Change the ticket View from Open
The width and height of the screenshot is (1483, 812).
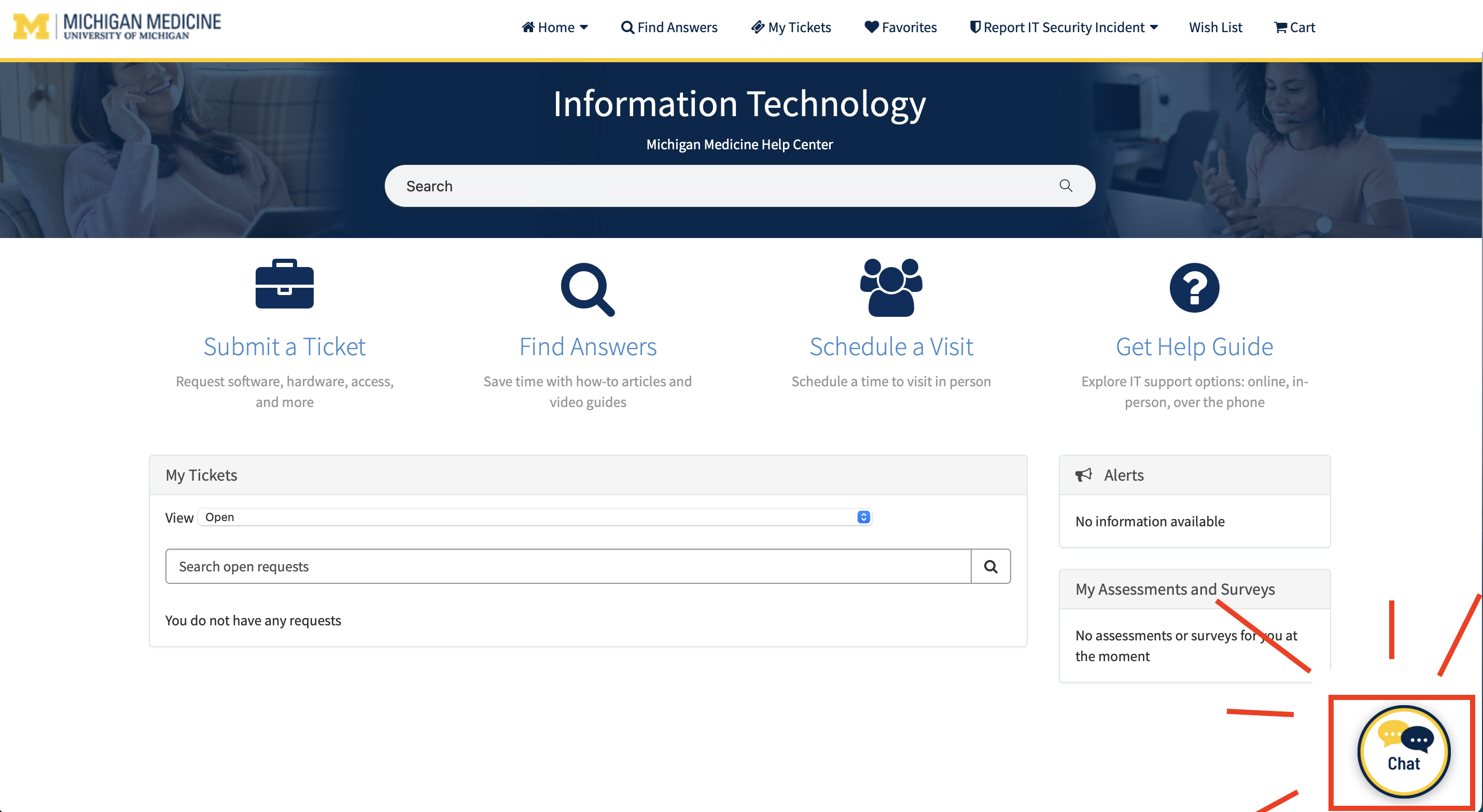(862, 516)
